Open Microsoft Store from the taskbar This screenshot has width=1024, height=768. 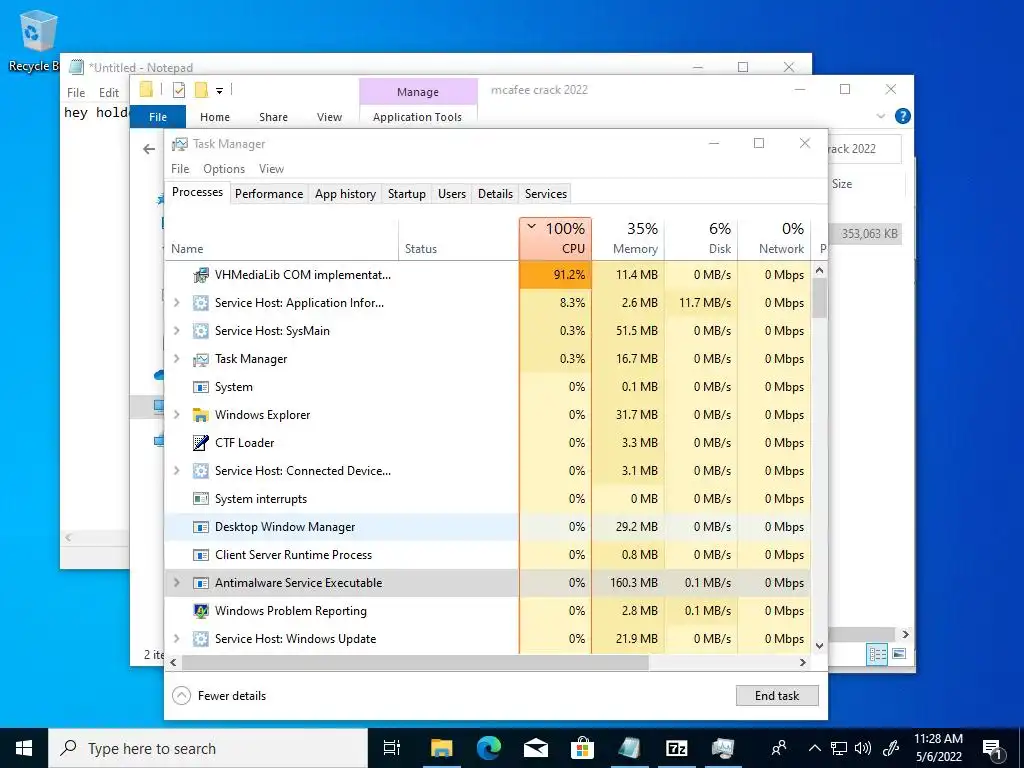[x=583, y=748]
